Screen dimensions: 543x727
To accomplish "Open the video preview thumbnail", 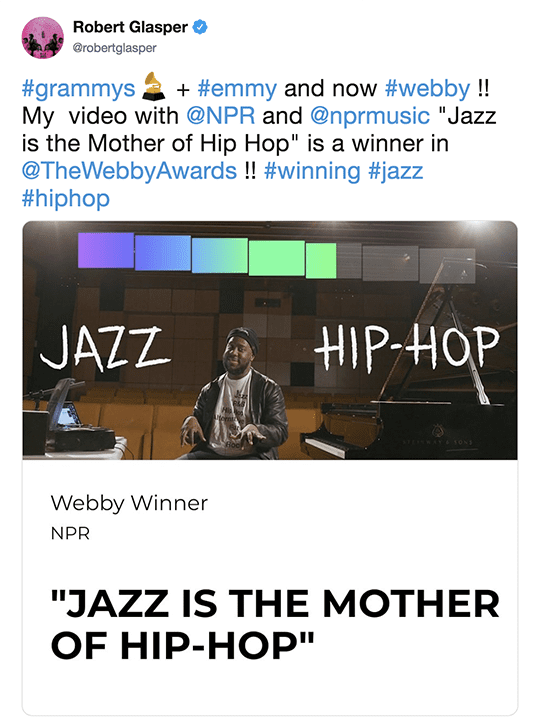I will pos(270,340).
